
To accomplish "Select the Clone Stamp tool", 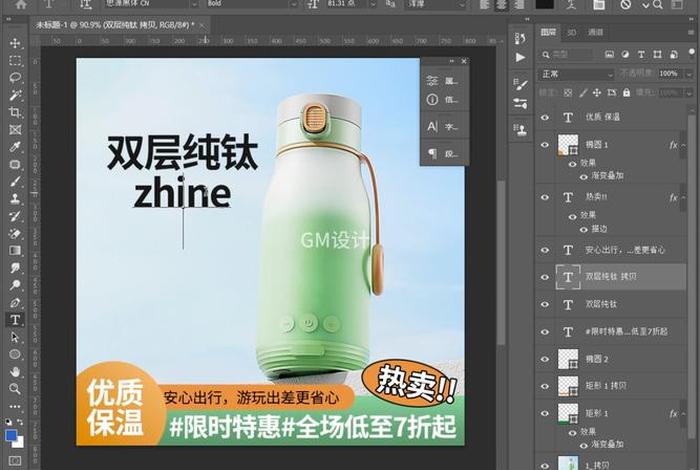I will (x=15, y=199).
